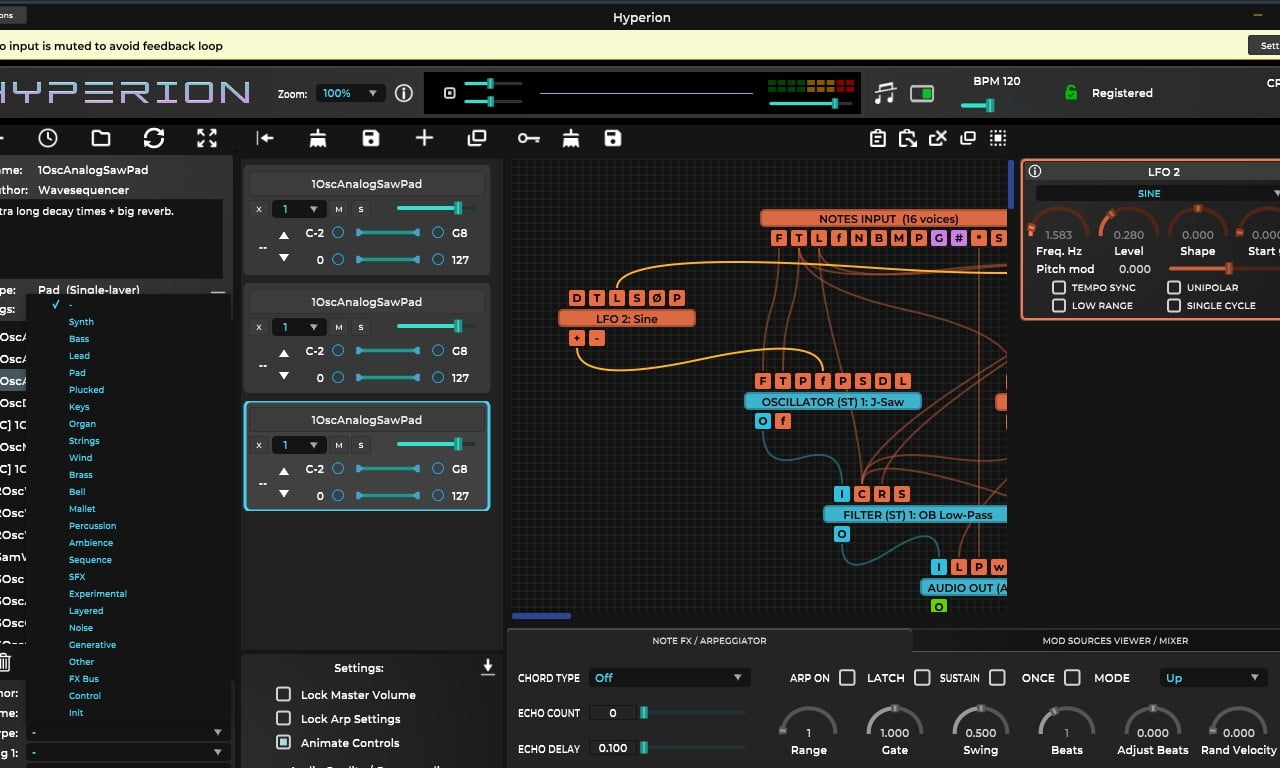Switch to NOTE FX / ARPEGGIATOR tab

tap(709, 640)
